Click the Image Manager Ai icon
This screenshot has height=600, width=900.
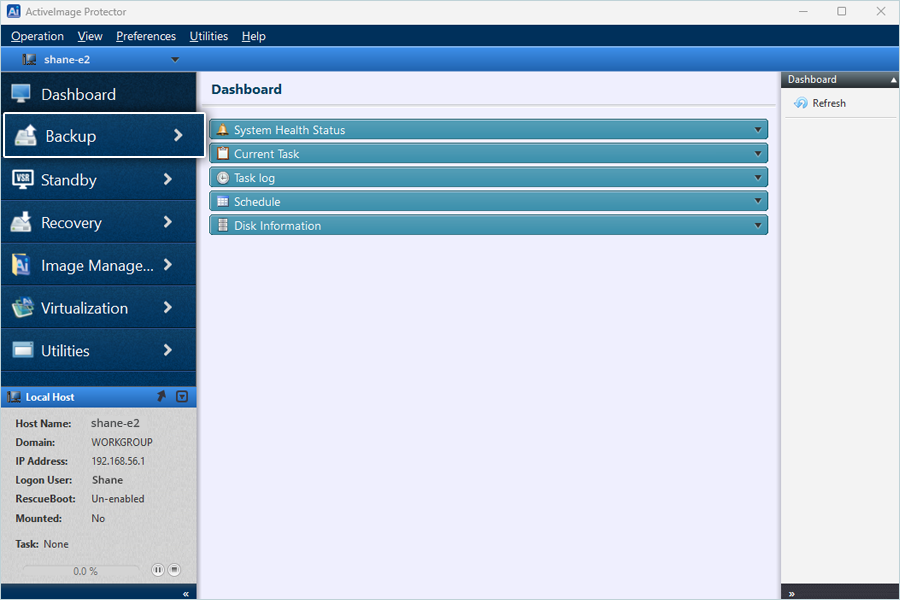pyautogui.click(x=21, y=265)
